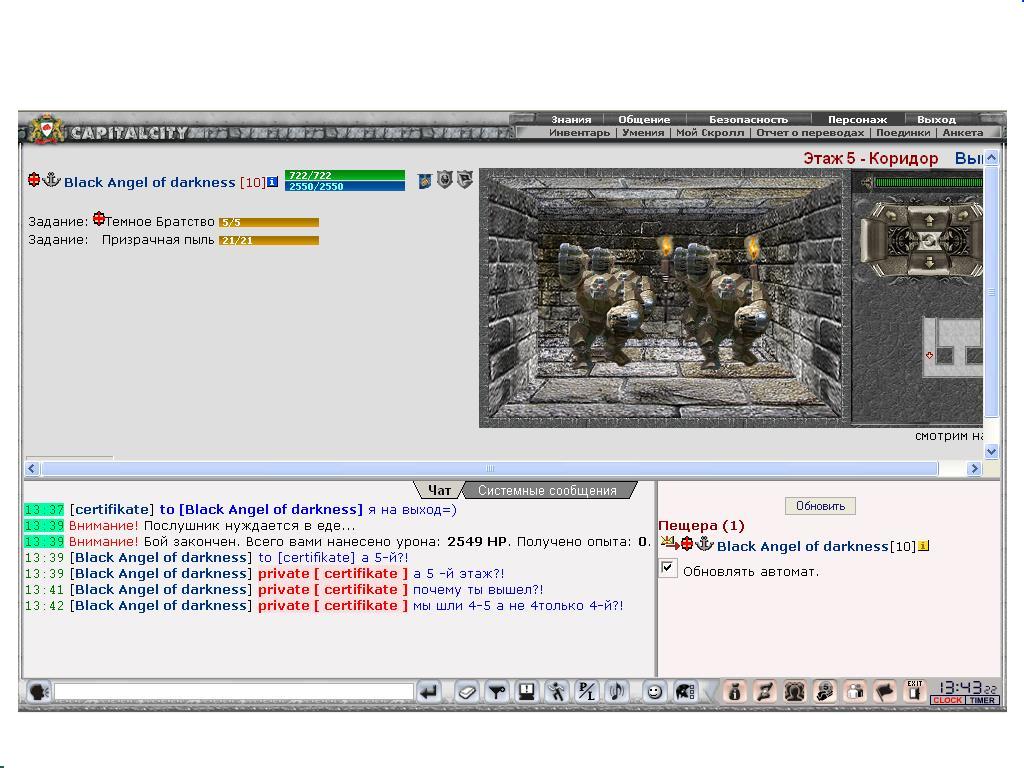1024x768 pixels.
Task: Click the horizontal scrollbar right arrow
Action: 974,468
